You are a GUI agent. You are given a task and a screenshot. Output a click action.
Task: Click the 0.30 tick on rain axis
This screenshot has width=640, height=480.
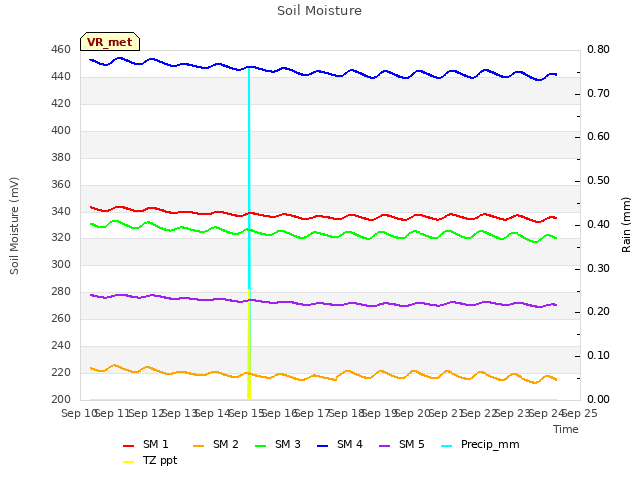click(x=598, y=268)
